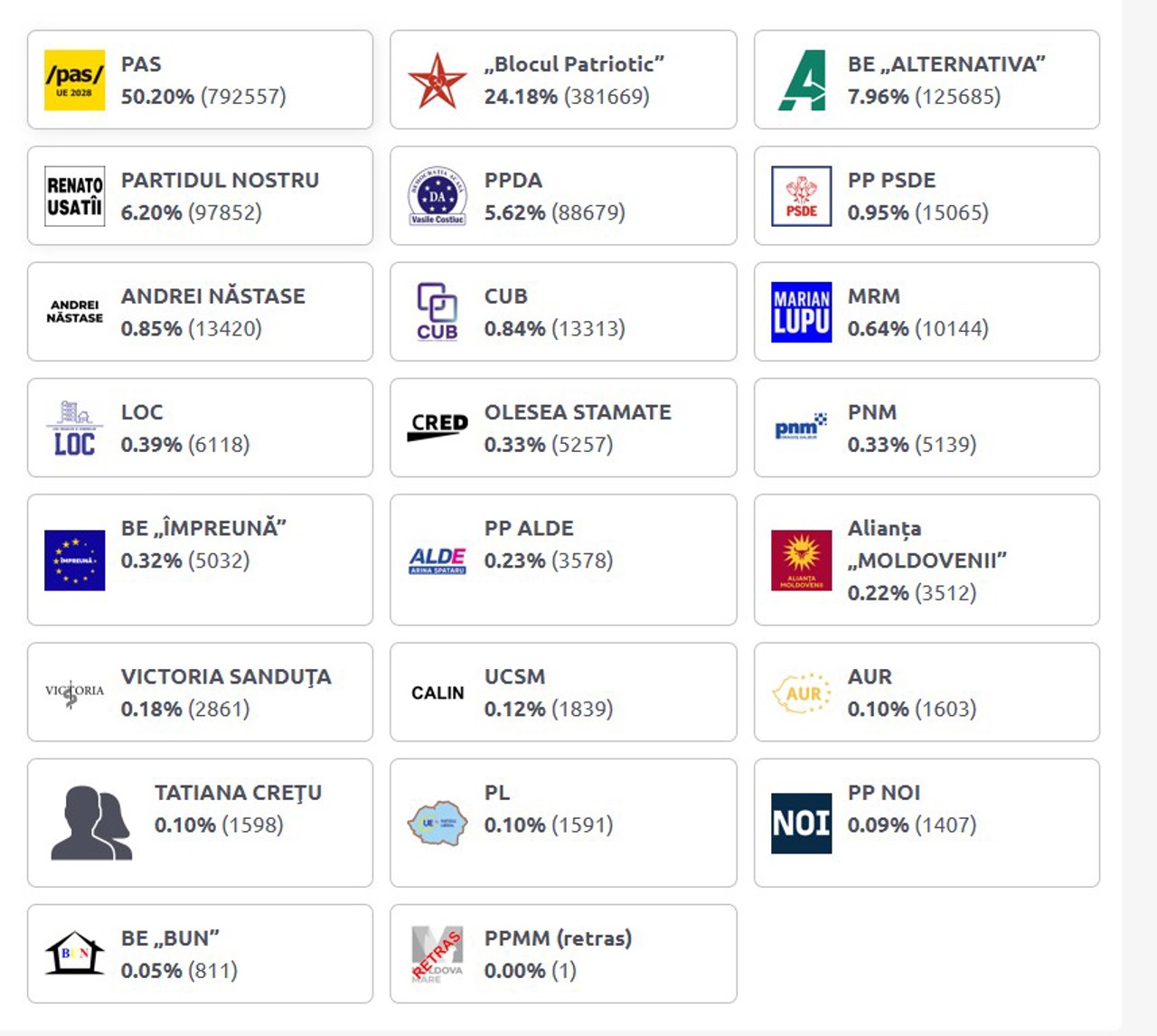Open the PARTIDUL NOSTRU result name

coord(220,181)
